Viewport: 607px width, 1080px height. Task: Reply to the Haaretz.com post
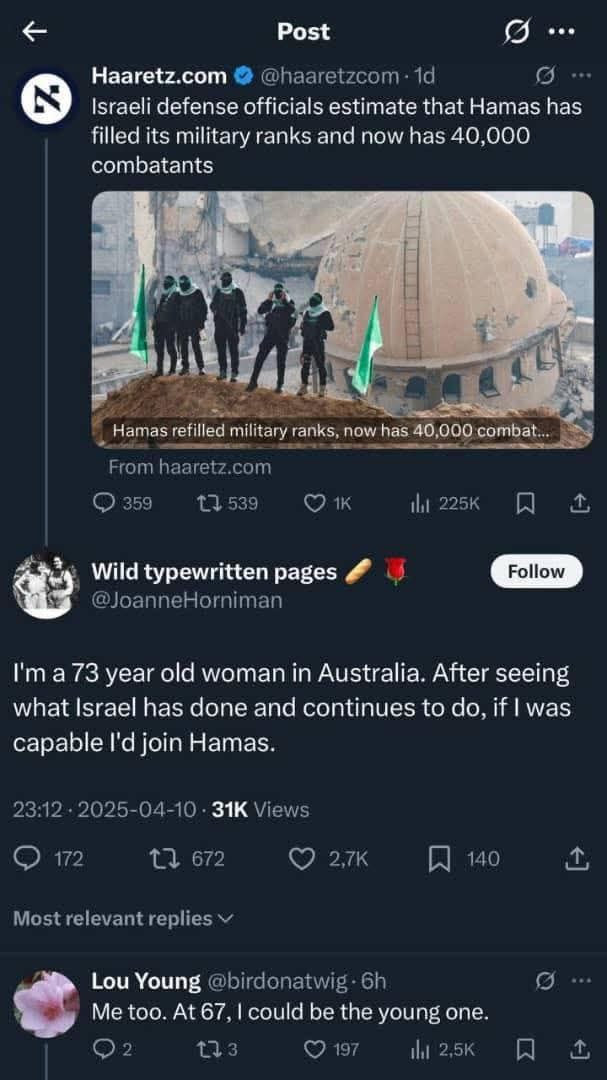tap(104, 503)
